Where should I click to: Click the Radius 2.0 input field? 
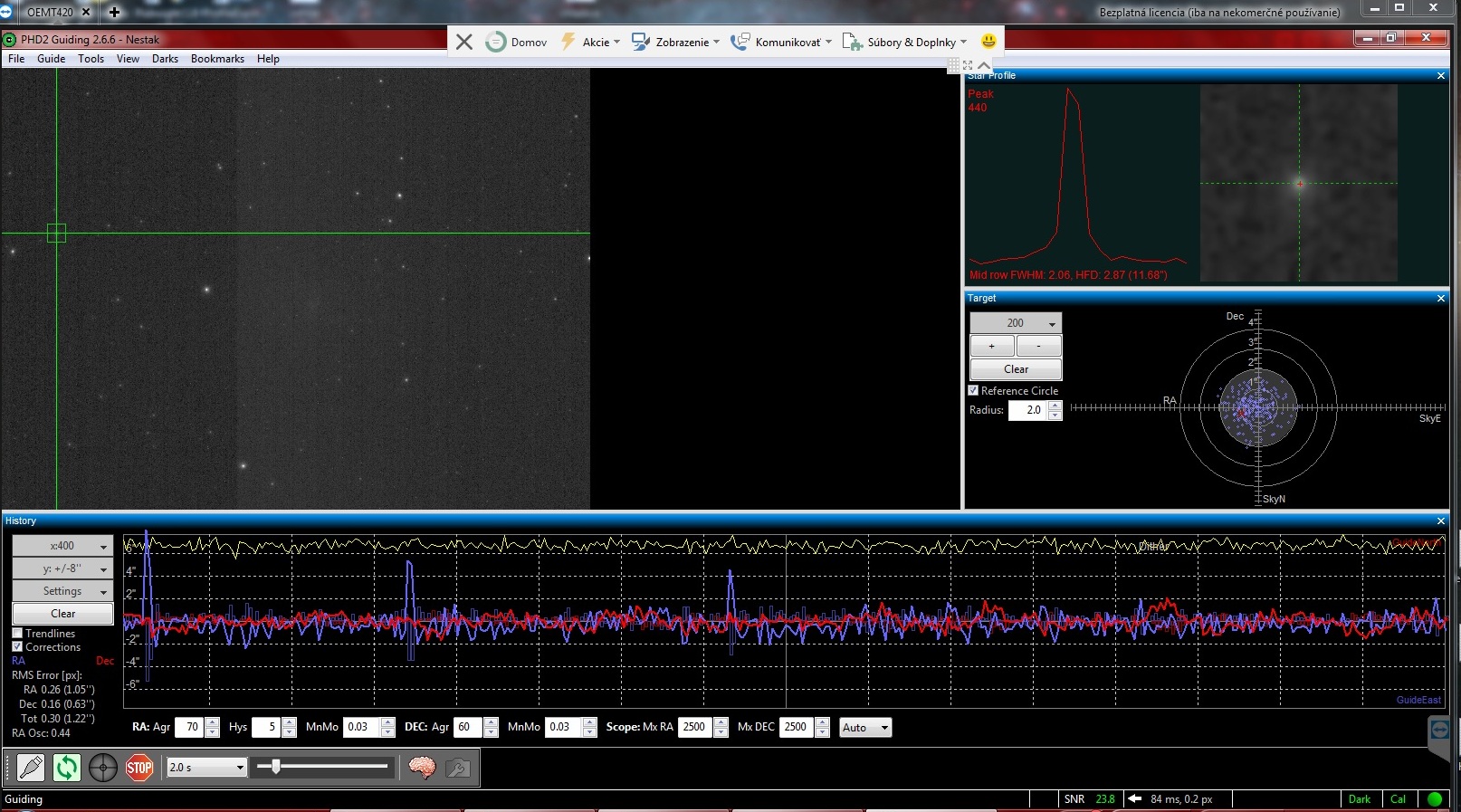coord(1027,410)
